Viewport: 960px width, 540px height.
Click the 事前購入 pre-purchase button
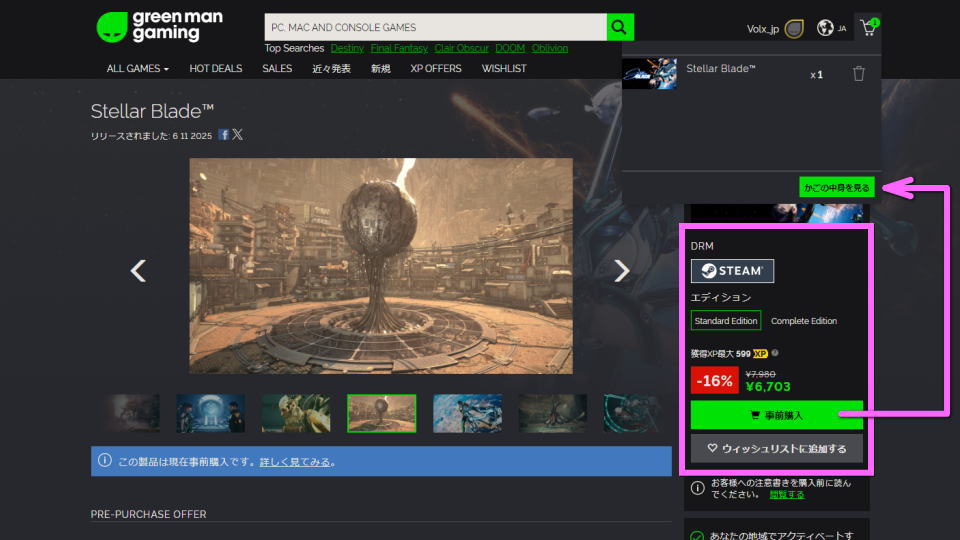[x=776, y=415]
